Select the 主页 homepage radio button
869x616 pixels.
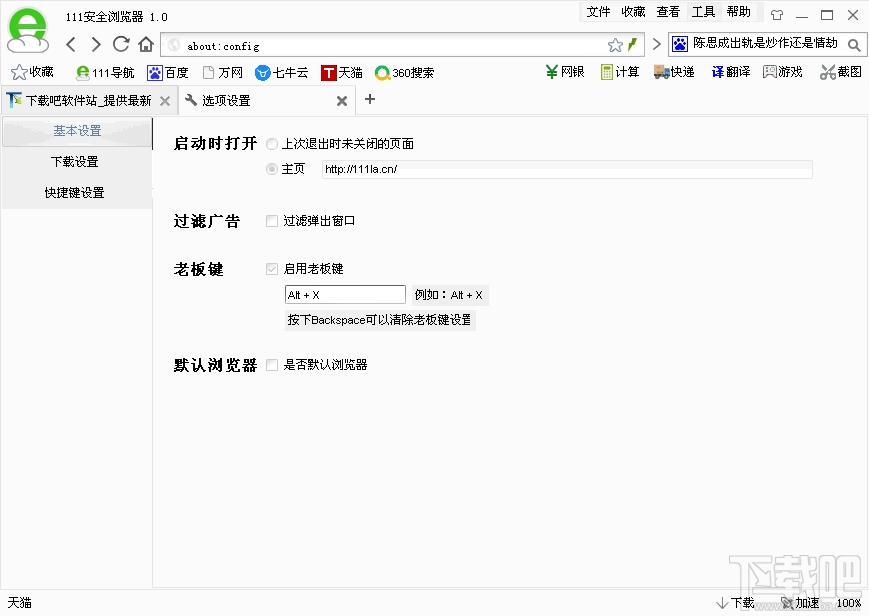click(x=272, y=168)
